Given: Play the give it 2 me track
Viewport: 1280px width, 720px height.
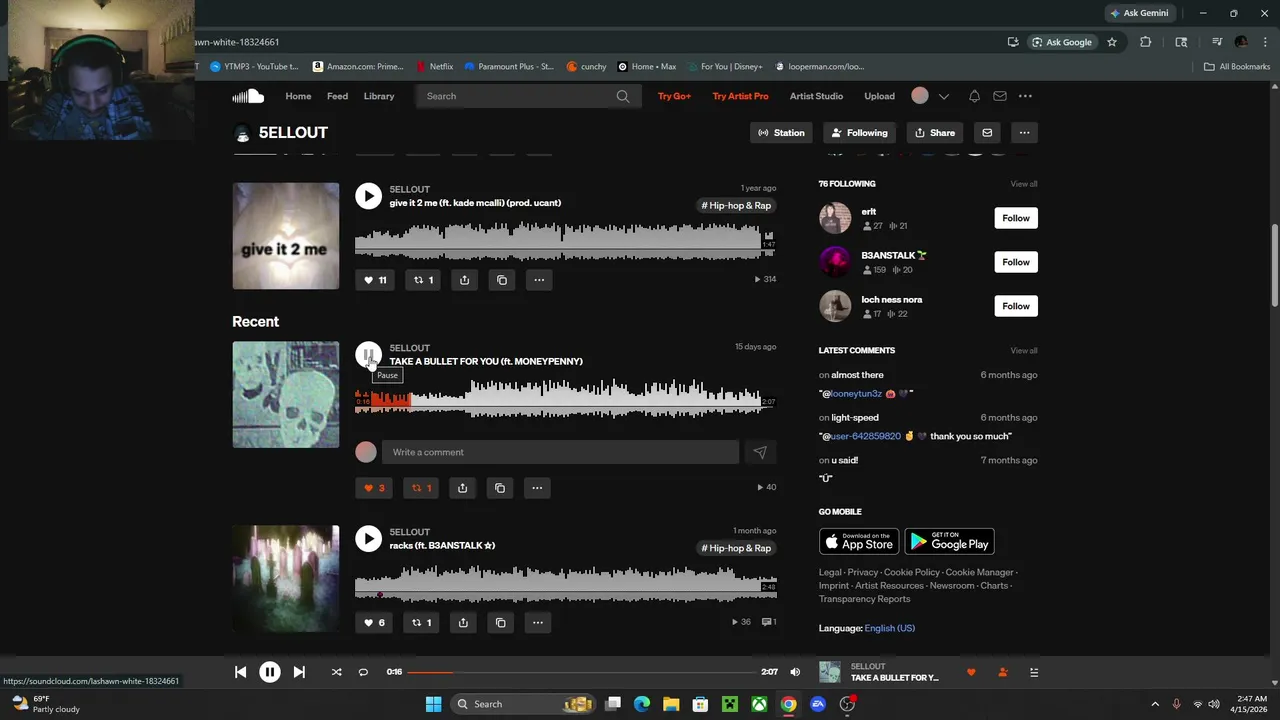Looking at the screenshot, I should coord(368,196).
